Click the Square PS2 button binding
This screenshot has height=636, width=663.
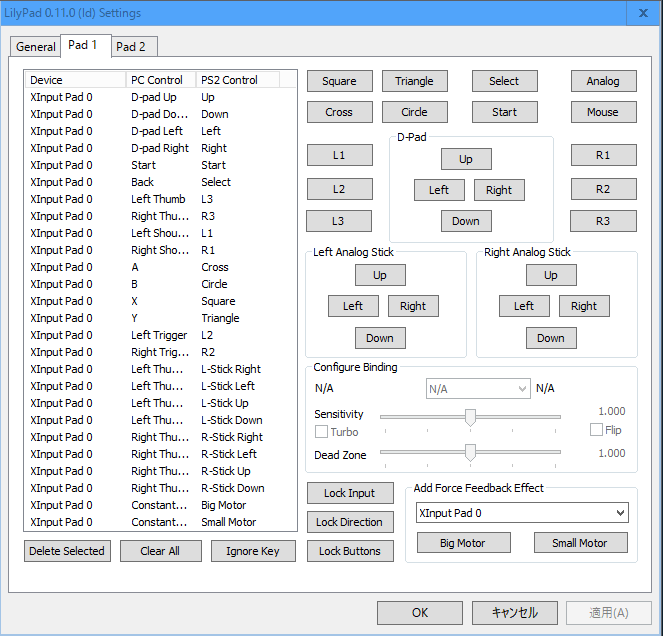tap(339, 81)
